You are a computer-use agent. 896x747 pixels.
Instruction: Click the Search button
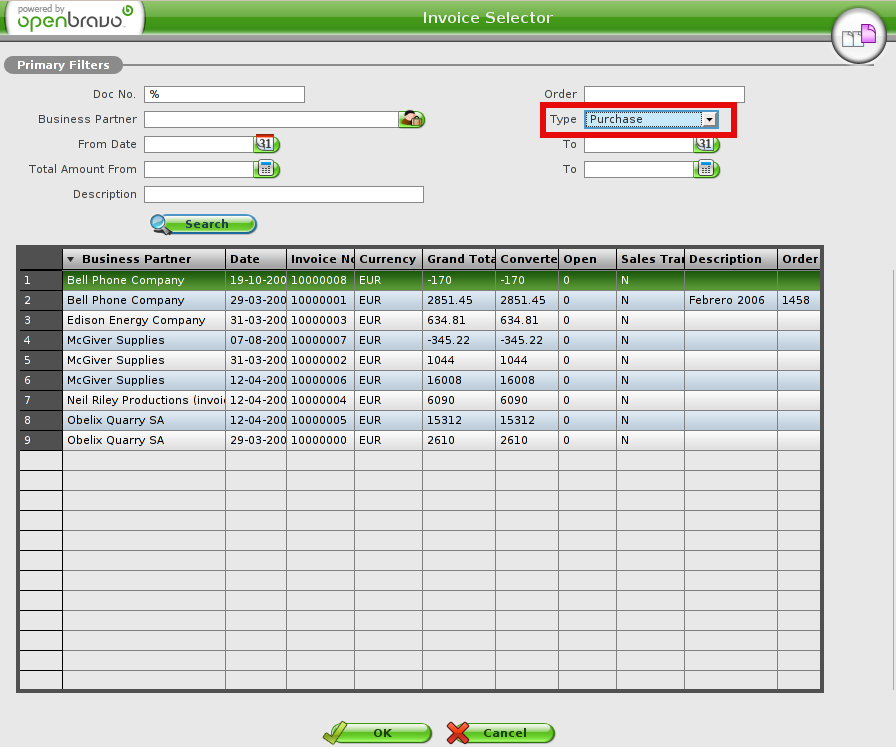[205, 224]
